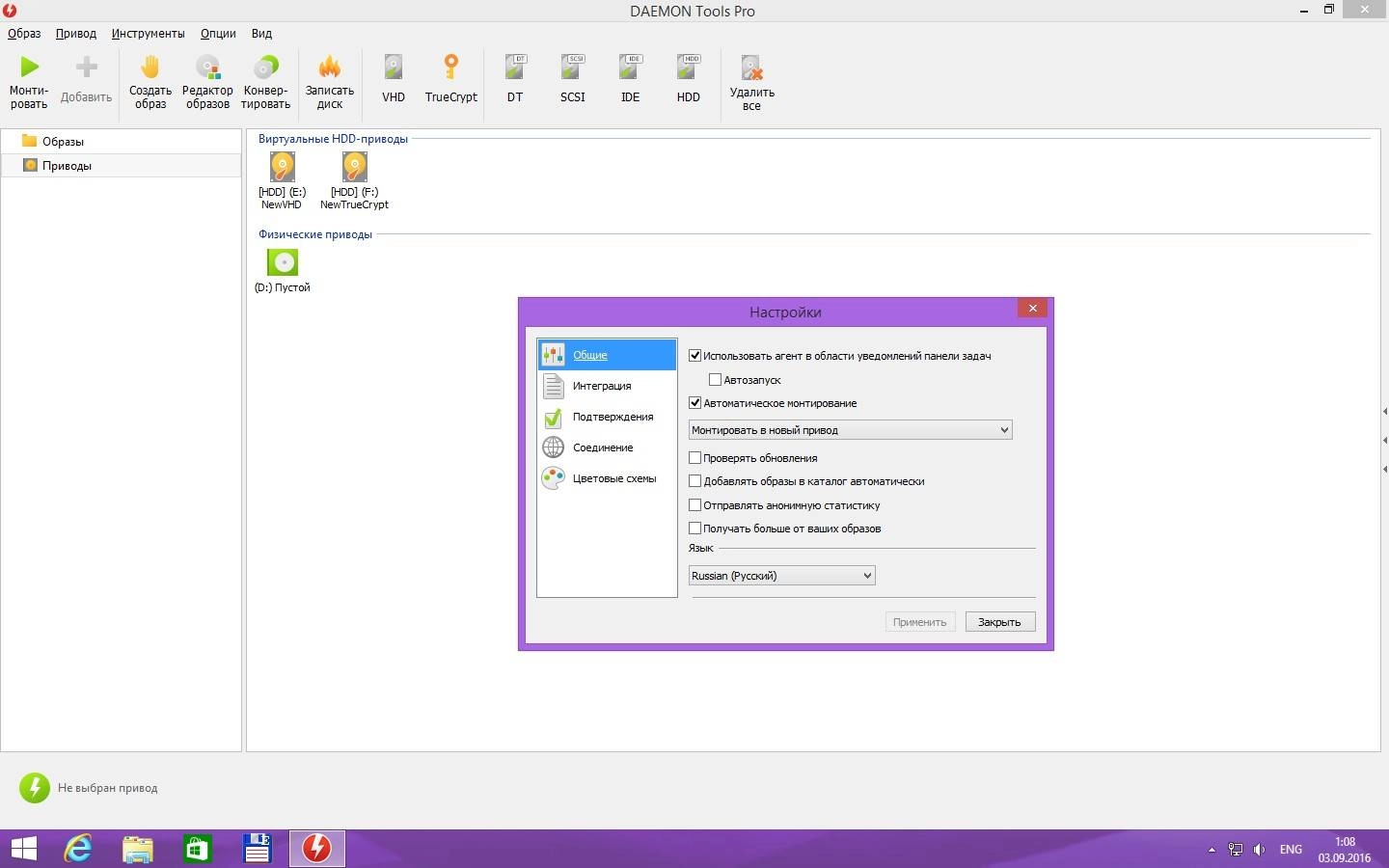Open the Образ menu
Screen dimensions: 1389x868
click(24, 33)
